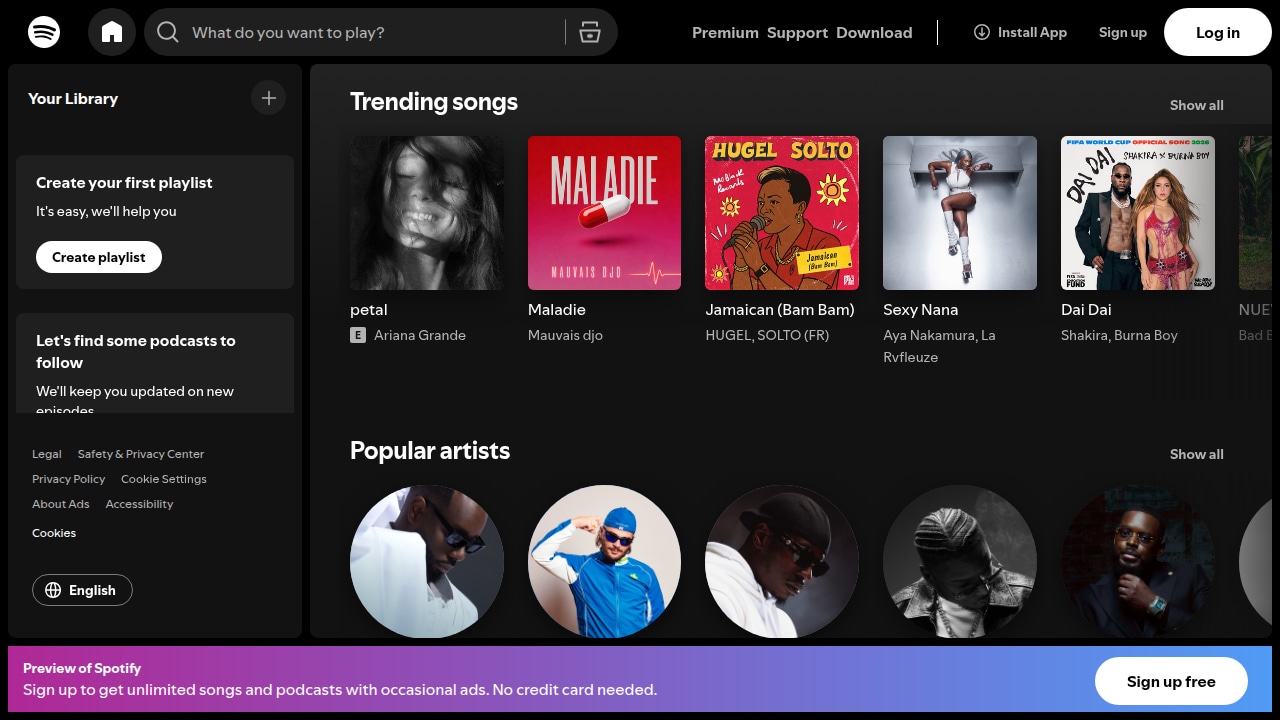Open the Jamaican (Bam Bam) cover art
This screenshot has height=720, width=1280.
coord(782,213)
